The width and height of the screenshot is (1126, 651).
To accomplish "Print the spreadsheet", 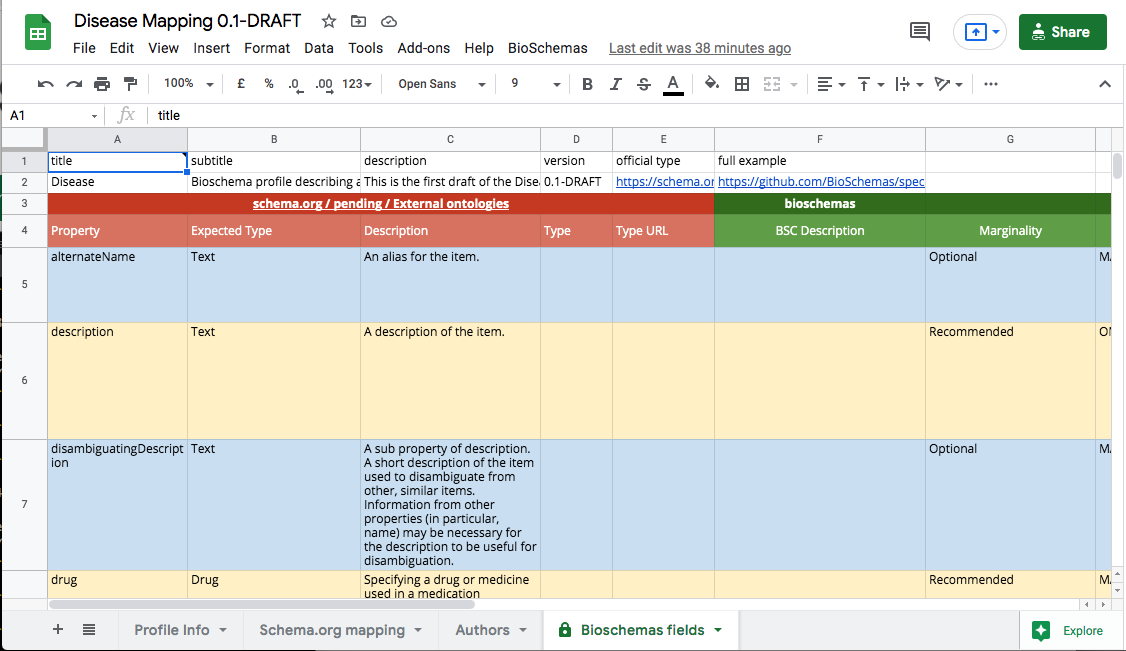I will pos(102,84).
